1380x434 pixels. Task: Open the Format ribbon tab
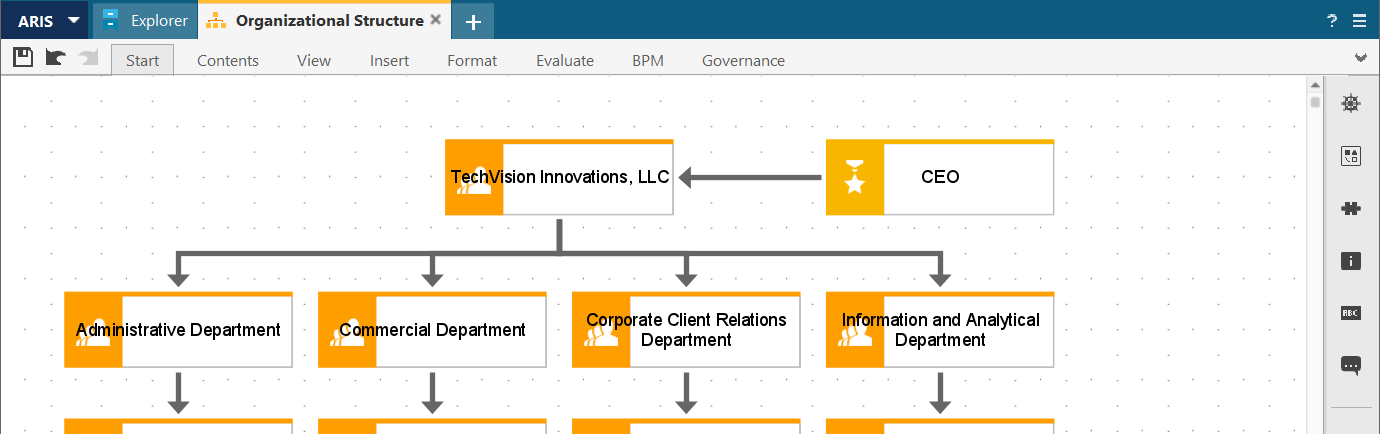[x=472, y=60]
